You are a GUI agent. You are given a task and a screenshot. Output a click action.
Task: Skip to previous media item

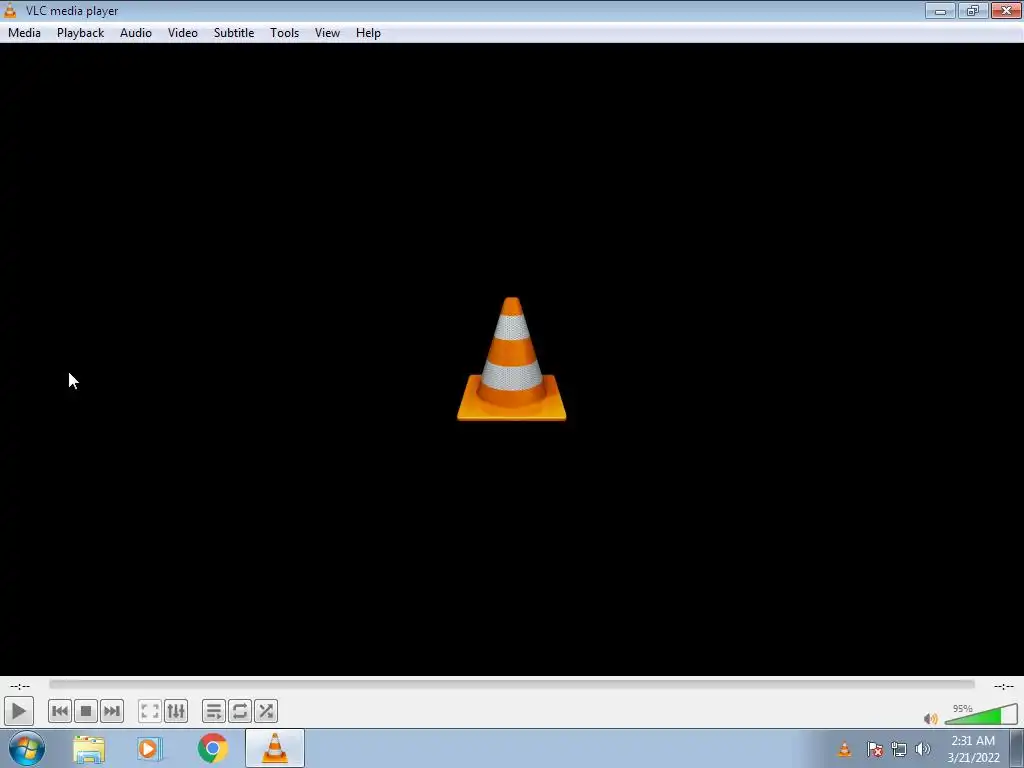tap(59, 711)
